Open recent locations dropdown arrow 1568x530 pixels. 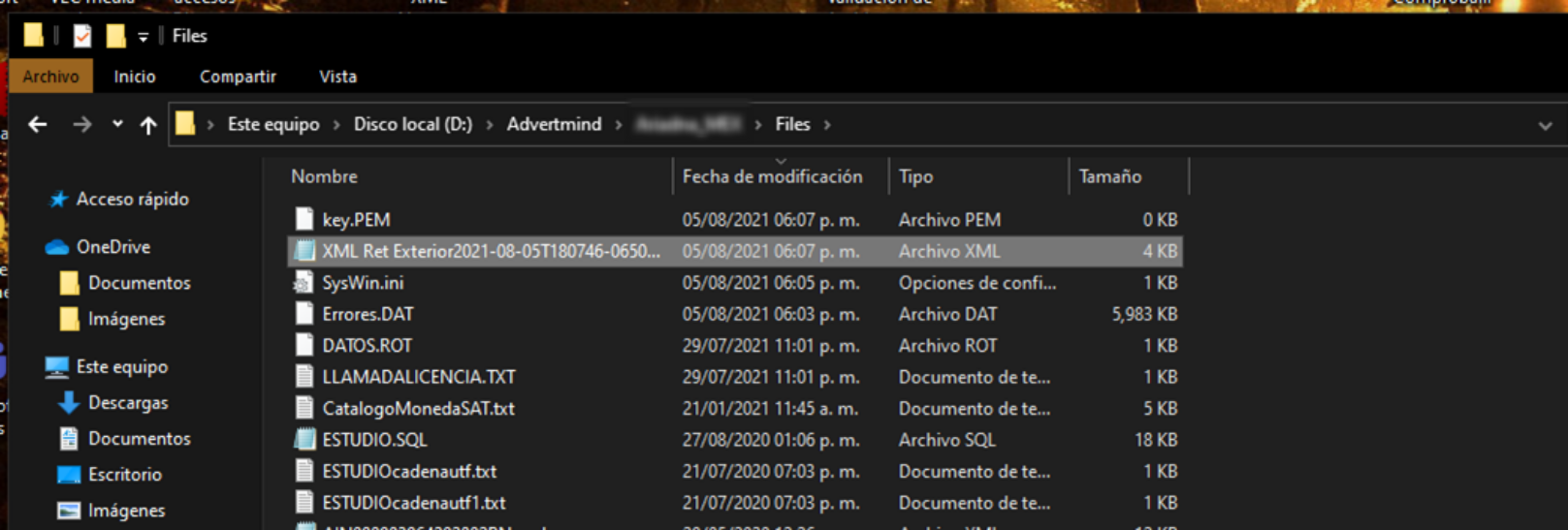pos(117,124)
